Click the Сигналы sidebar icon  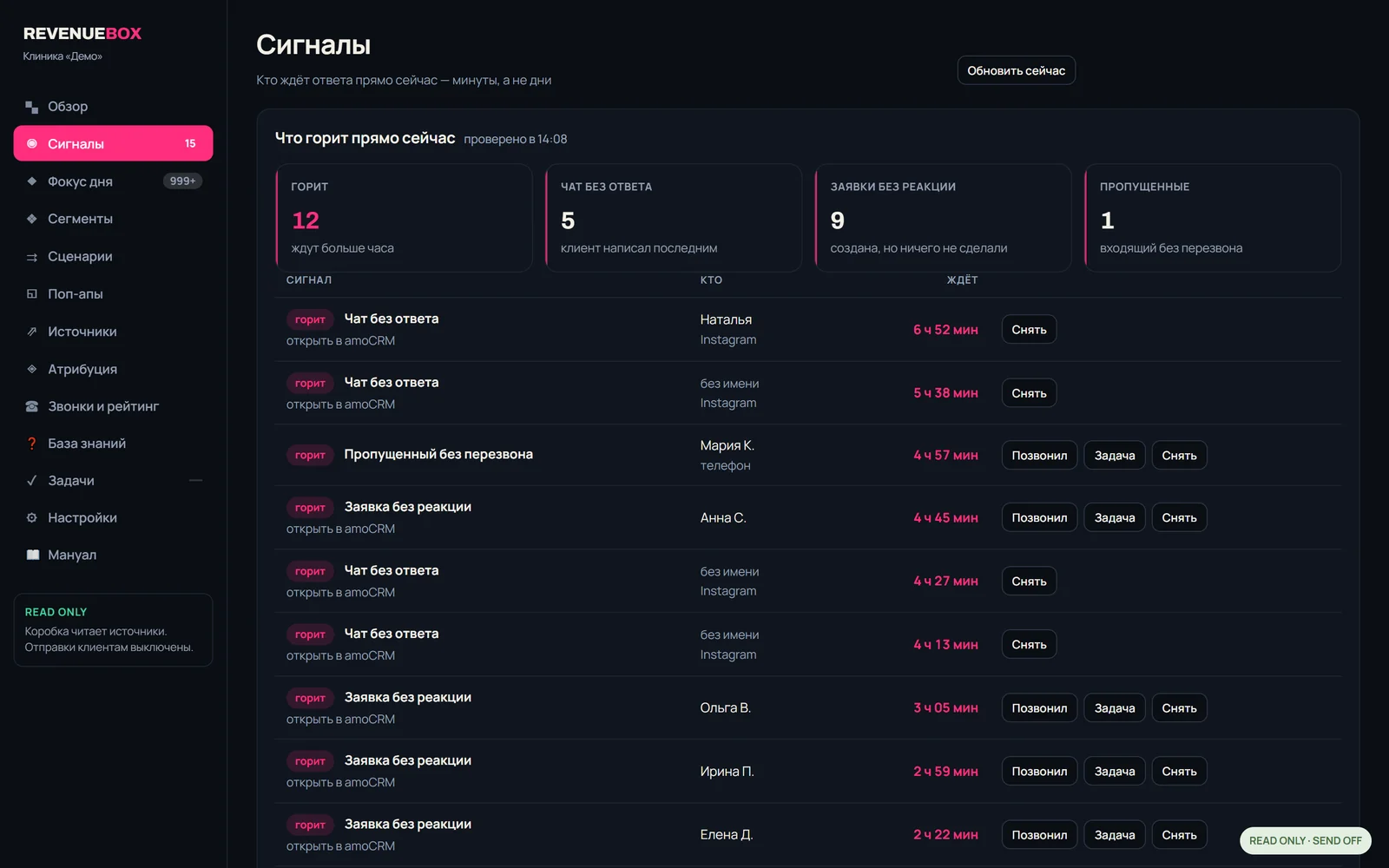[32, 144]
